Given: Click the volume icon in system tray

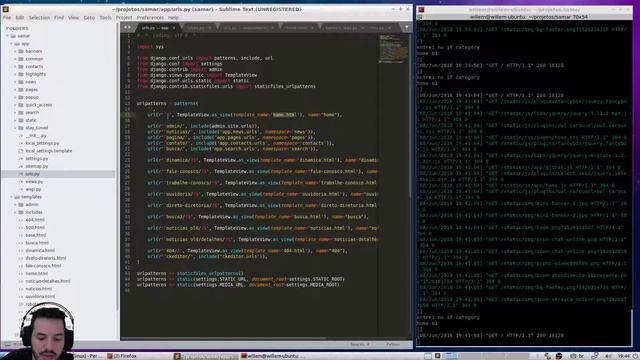Looking at the screenshot, I should point(608,356).
